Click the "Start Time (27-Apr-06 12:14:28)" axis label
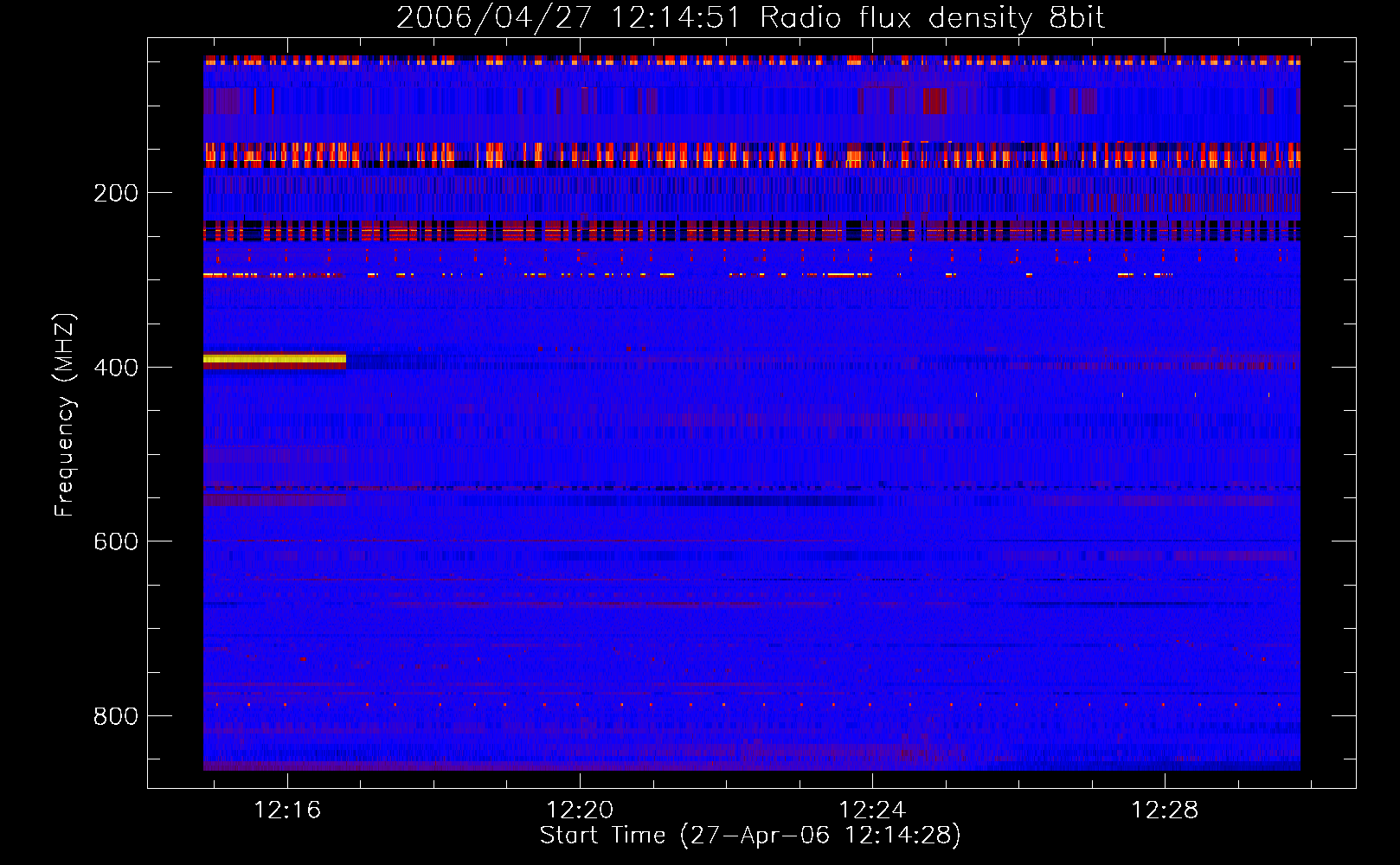Image resolution: width=1400 pixels, height=865 pixels. coord(750,836)
